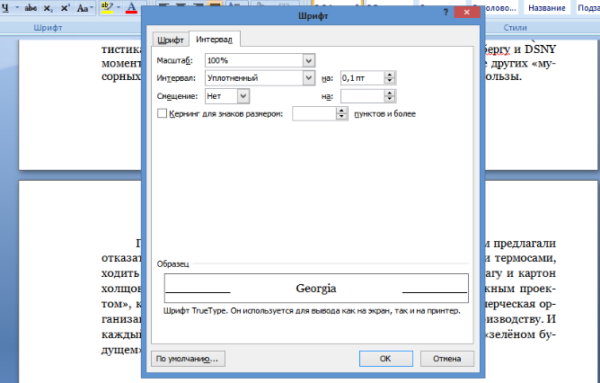Decrease the interval 0,1 пт value

coord(390,81)
